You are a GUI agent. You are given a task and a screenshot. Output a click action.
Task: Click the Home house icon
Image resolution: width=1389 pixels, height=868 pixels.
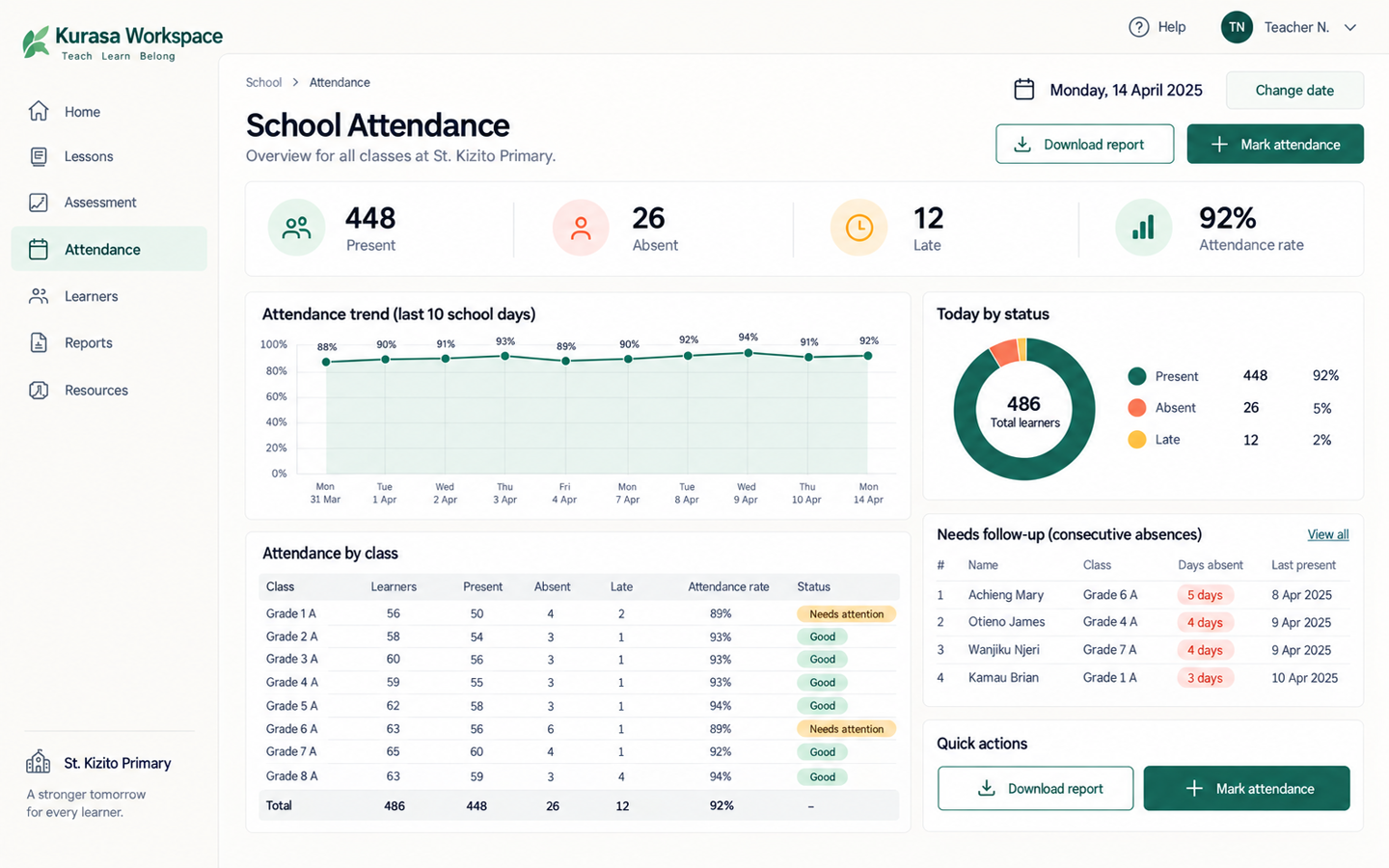pos(39,111)
